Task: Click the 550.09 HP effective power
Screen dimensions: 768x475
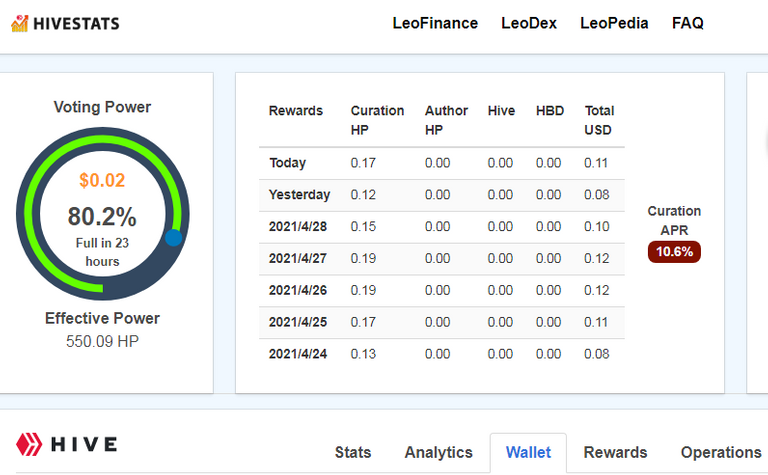Action: (x=102, y=341)
